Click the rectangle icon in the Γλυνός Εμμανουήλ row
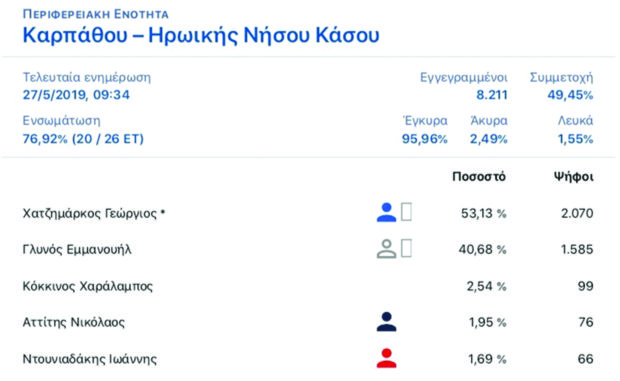Image resolution: width=620 pixels, height=381 pixels. [x=406, y=249]
